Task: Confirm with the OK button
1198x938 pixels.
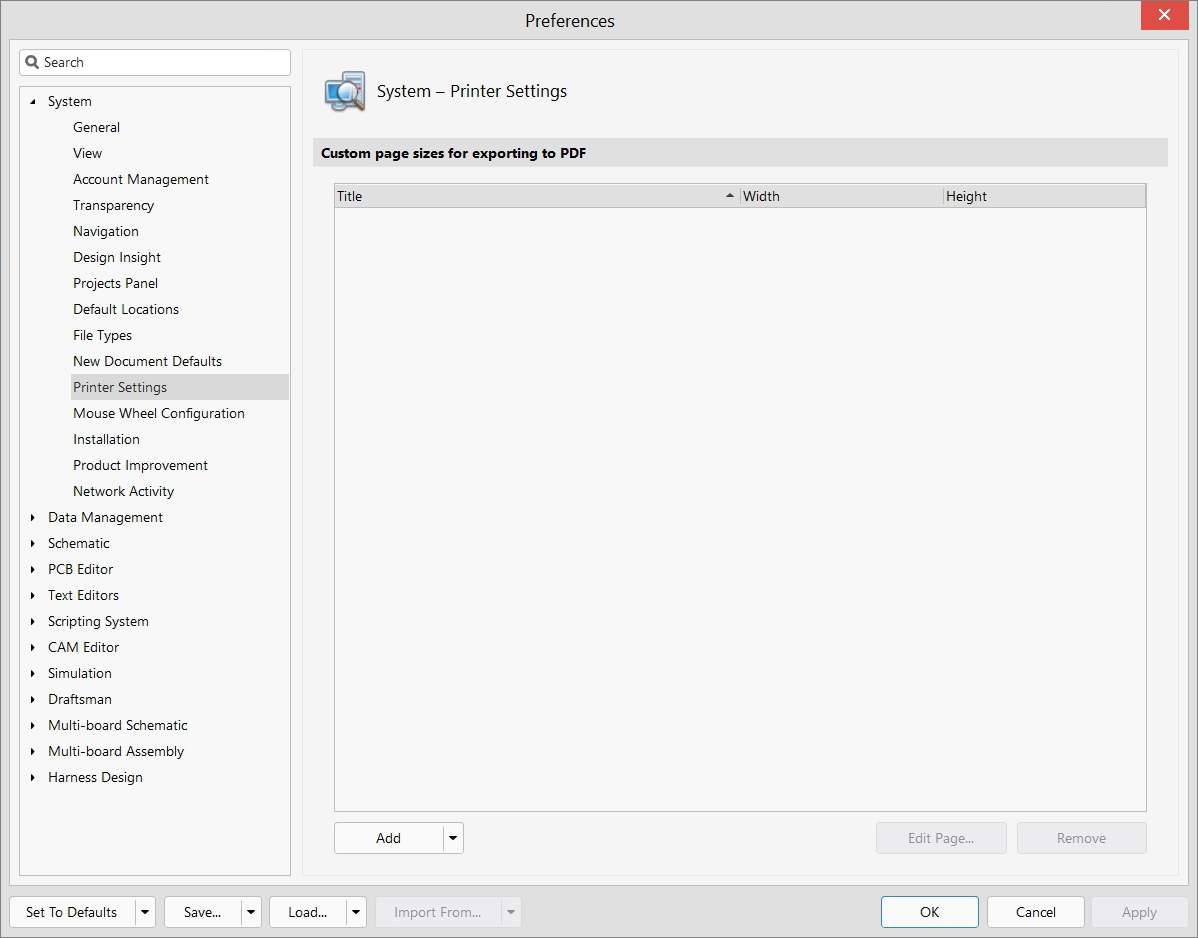Action: click(x=929, y=912)
